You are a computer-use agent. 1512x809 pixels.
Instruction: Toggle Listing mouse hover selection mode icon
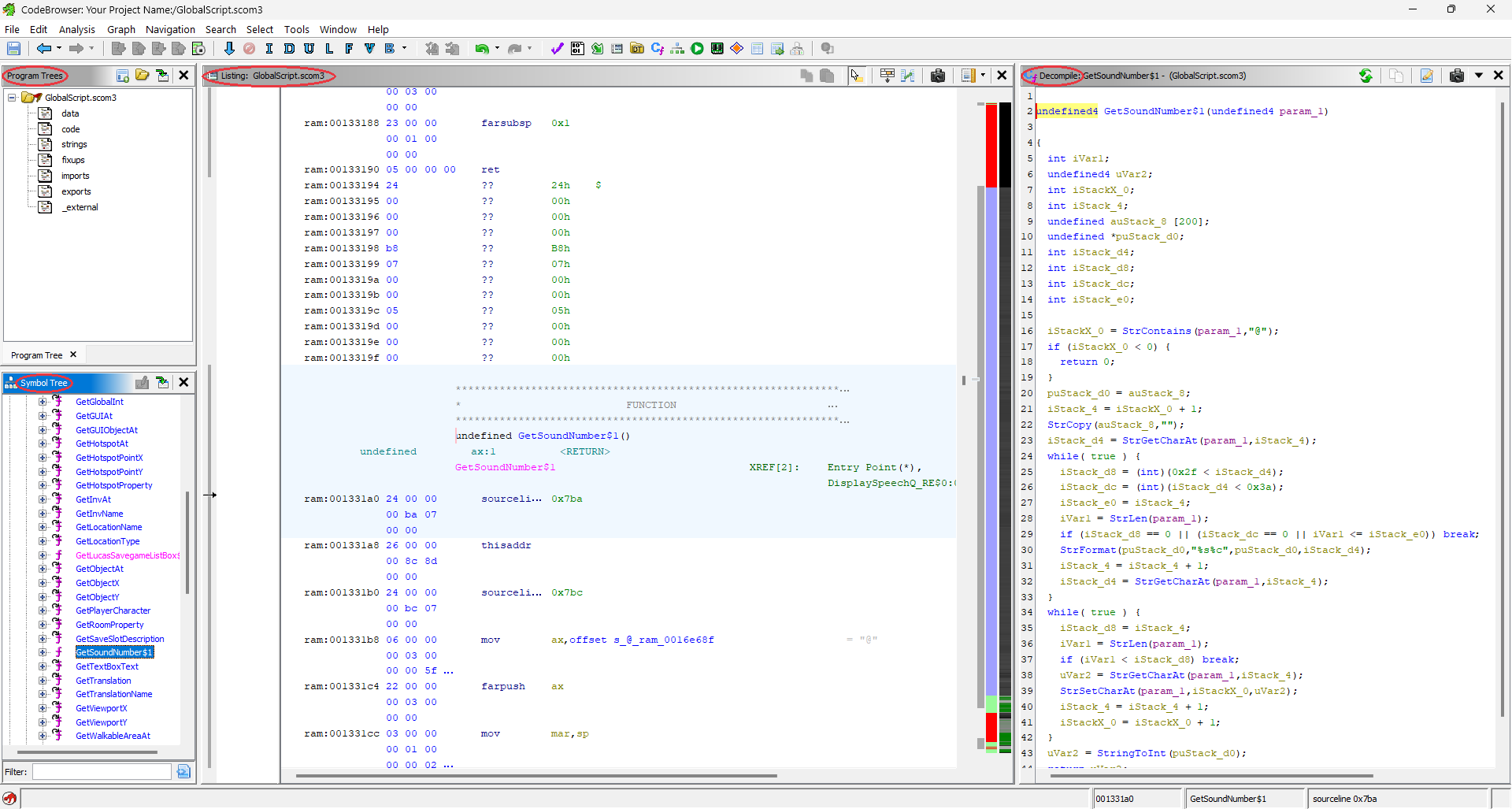pos(857,76)
